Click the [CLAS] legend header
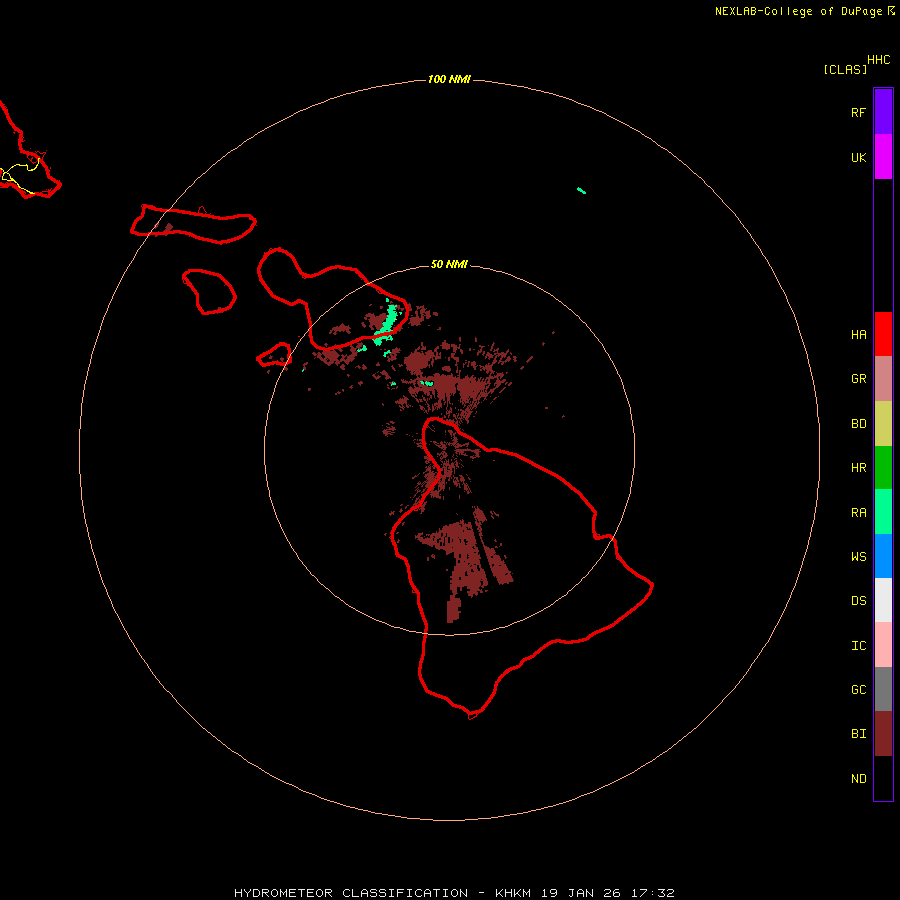This screenshot has height=900, width=900. pos(844,69)
